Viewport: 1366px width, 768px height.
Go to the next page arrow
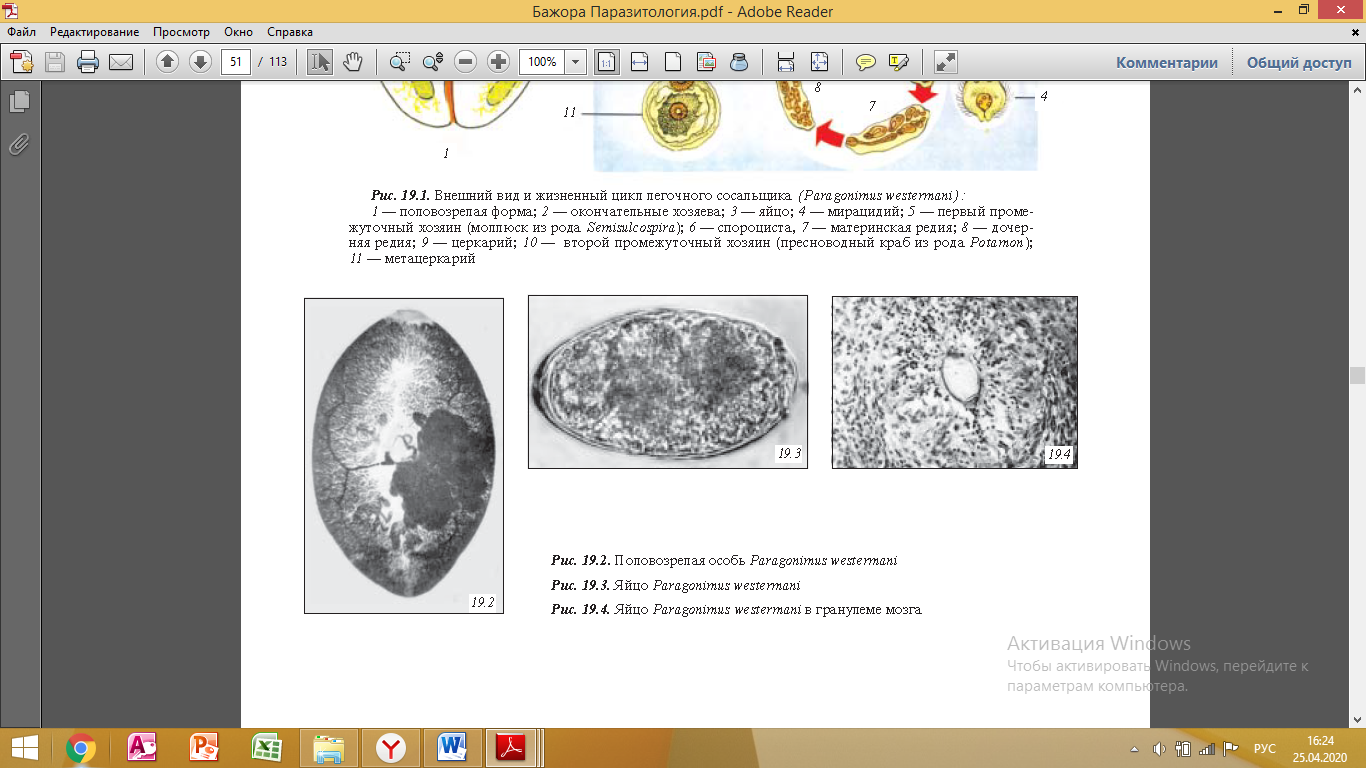pyautogui.click(x=200, y=62)
